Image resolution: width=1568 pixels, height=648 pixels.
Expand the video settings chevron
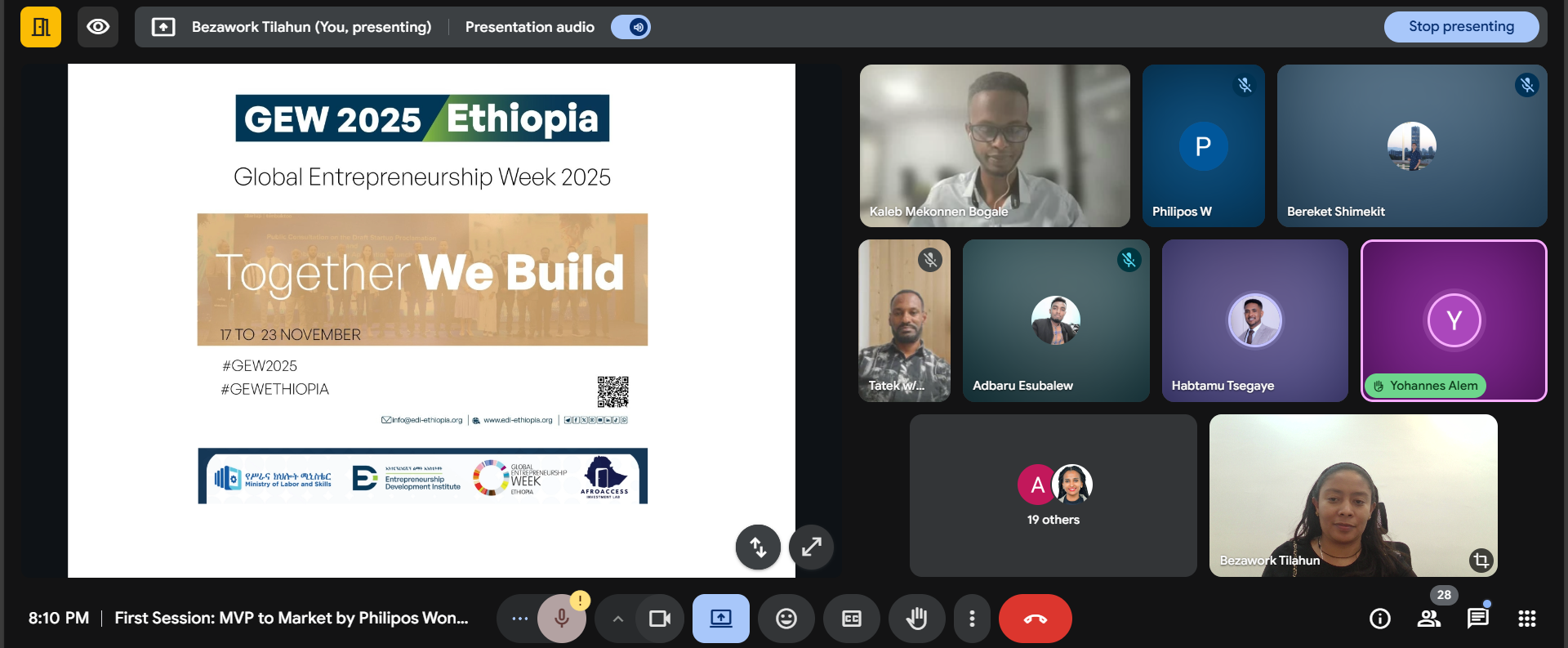pyautogui.click(x=618, y=619)
